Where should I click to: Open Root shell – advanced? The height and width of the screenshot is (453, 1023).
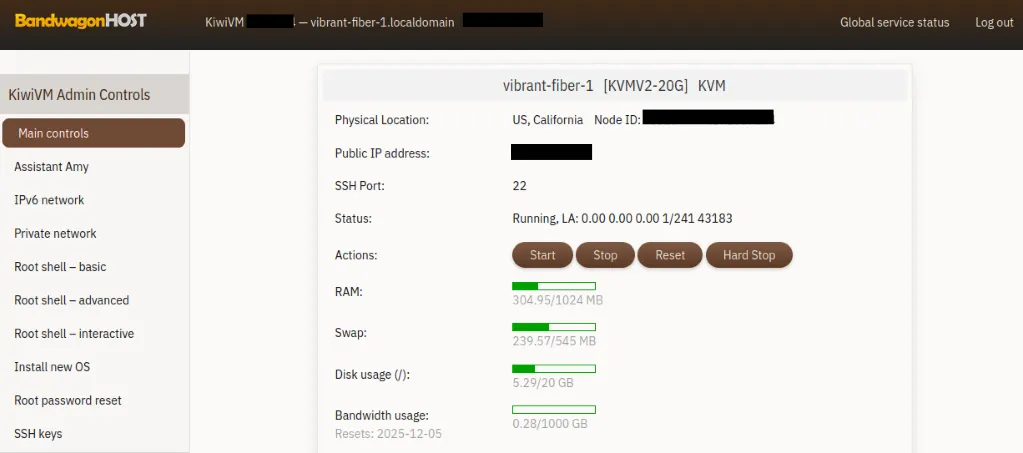(71, 300)
